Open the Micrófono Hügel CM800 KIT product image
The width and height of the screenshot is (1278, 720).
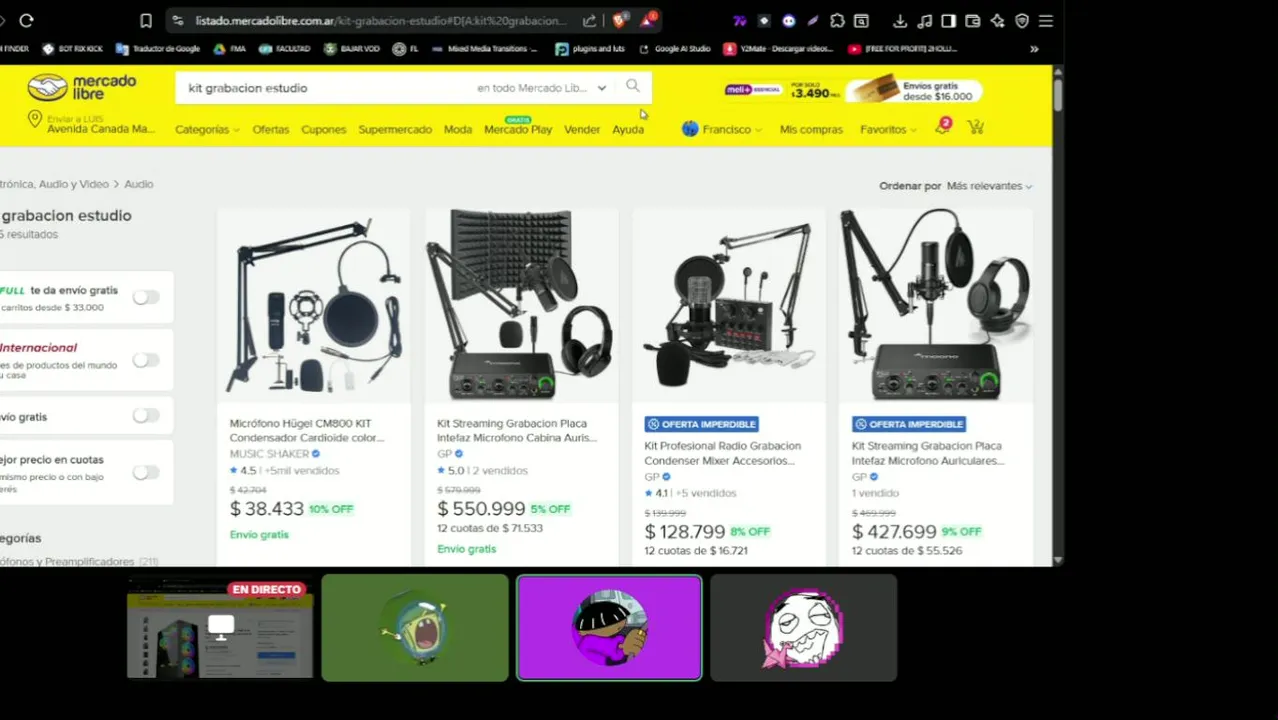point(314,305)
